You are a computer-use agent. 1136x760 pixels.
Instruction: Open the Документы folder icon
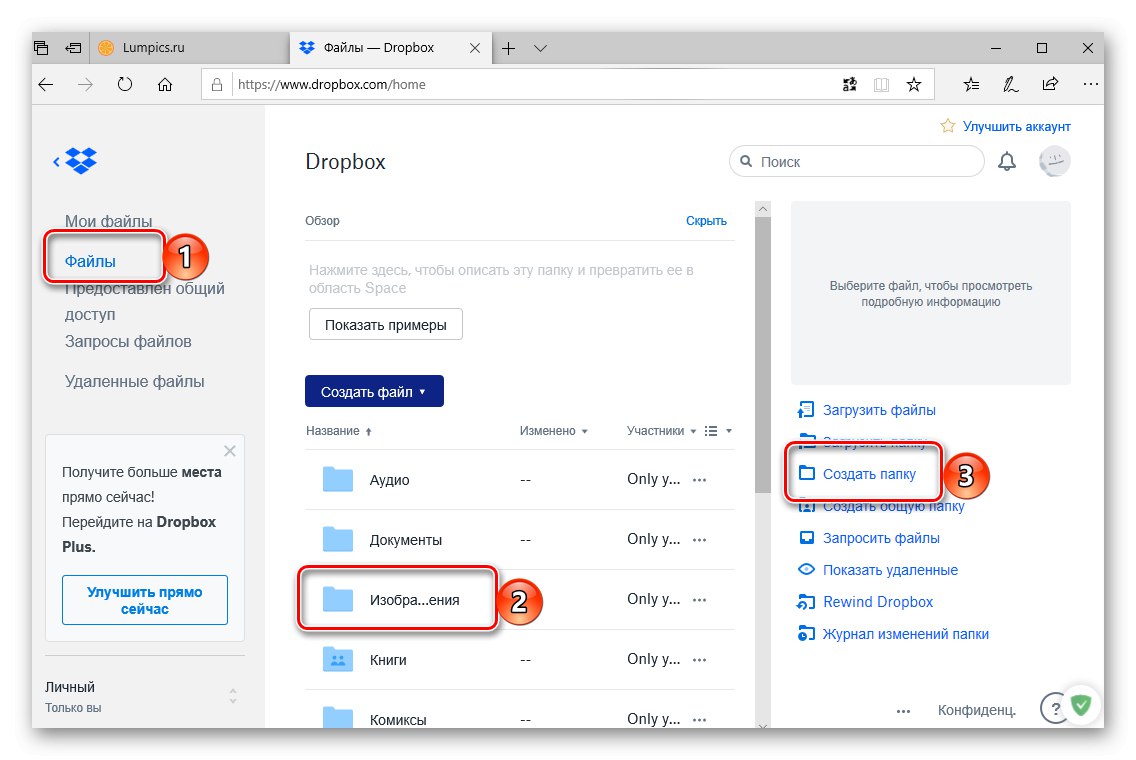pos(338,540)
